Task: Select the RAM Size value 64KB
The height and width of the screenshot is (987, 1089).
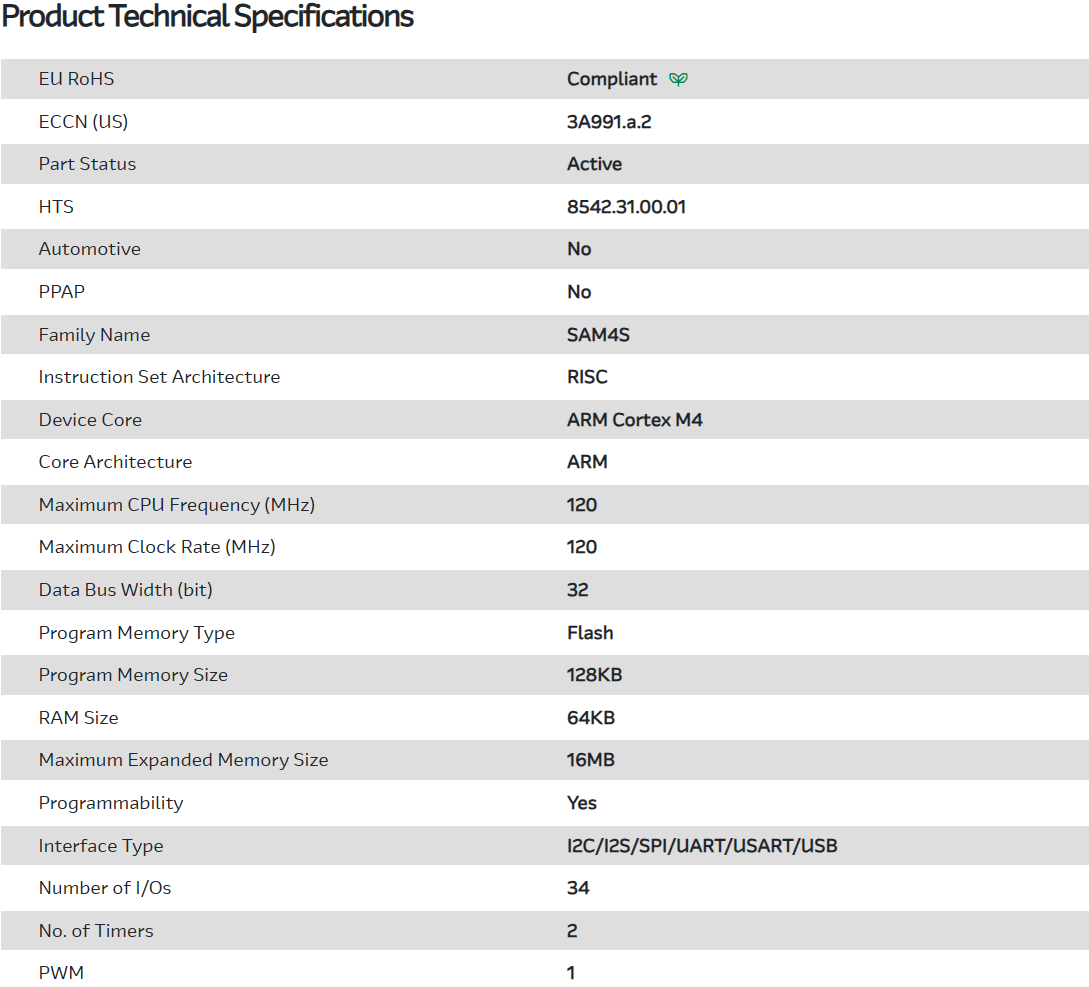Action: click(x=590, y=718)
